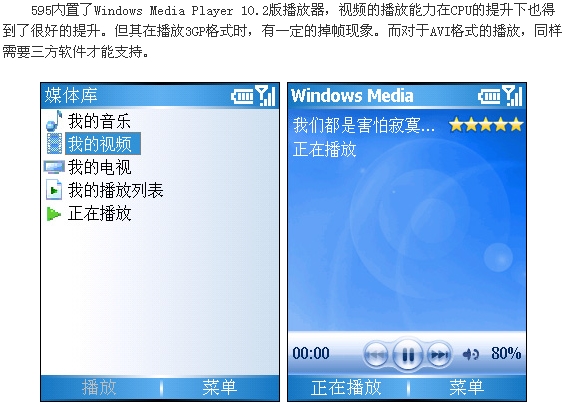Viewport: 565px width, 407px height.
Task: Skip to the previous track
Action: (376, 355)
